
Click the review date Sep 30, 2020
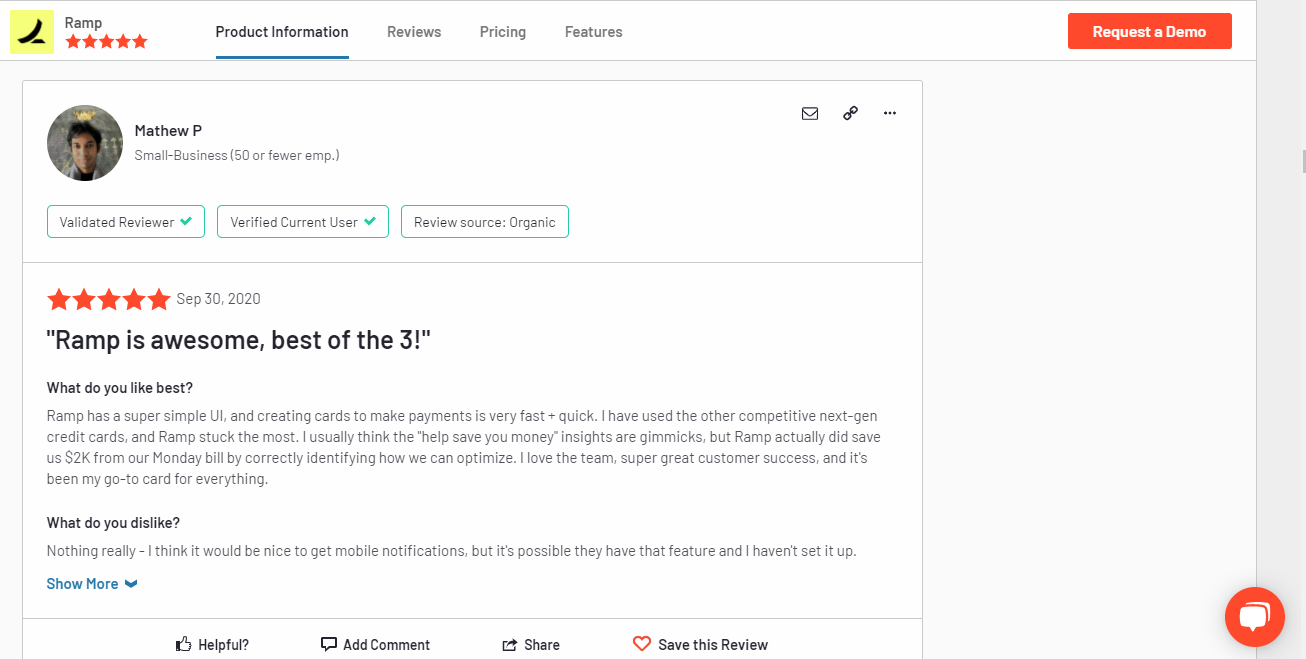click(x=219, y=299)
